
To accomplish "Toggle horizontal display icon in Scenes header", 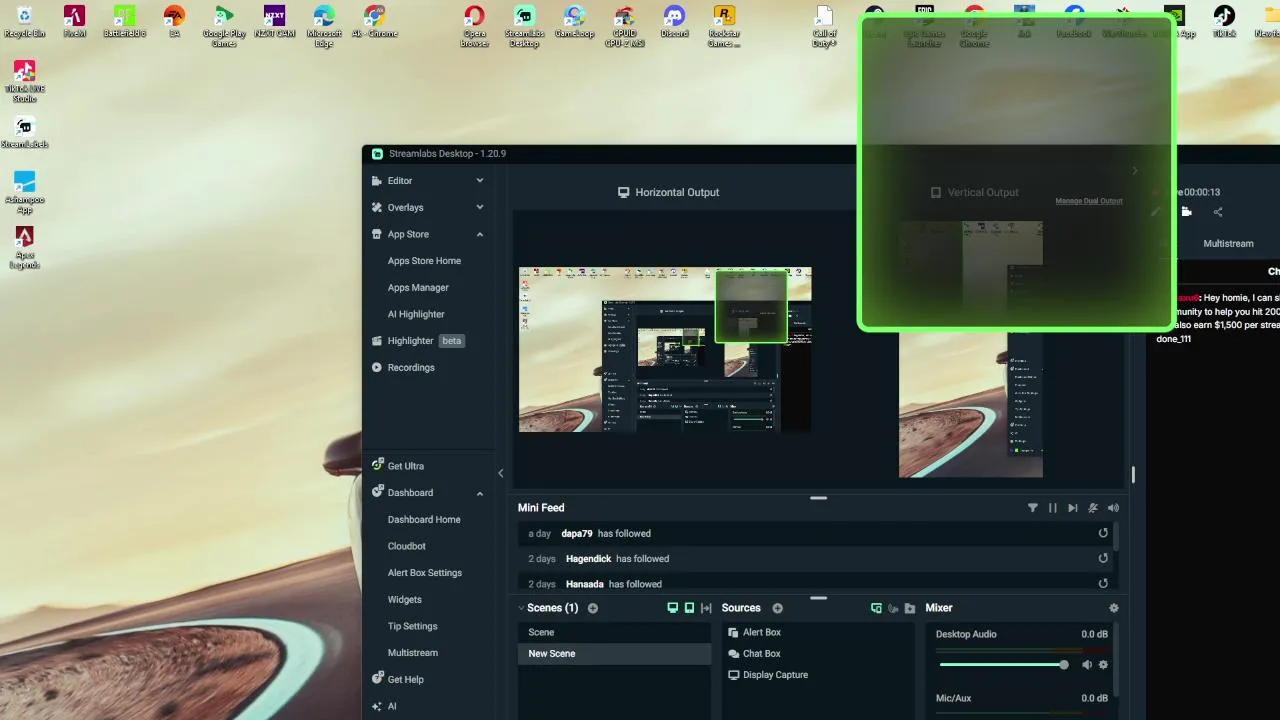I will (x=673, y=608).
